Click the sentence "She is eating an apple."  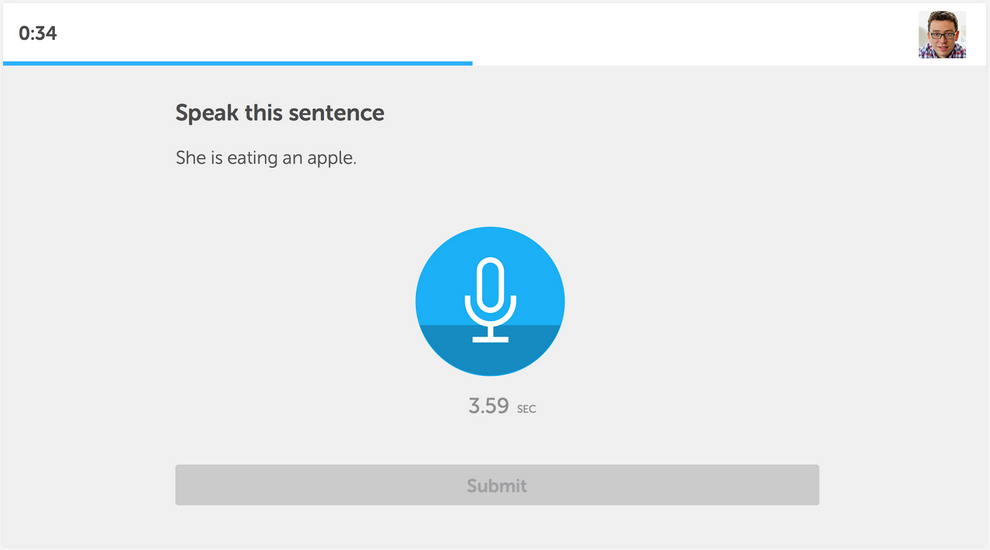[266, 158]
